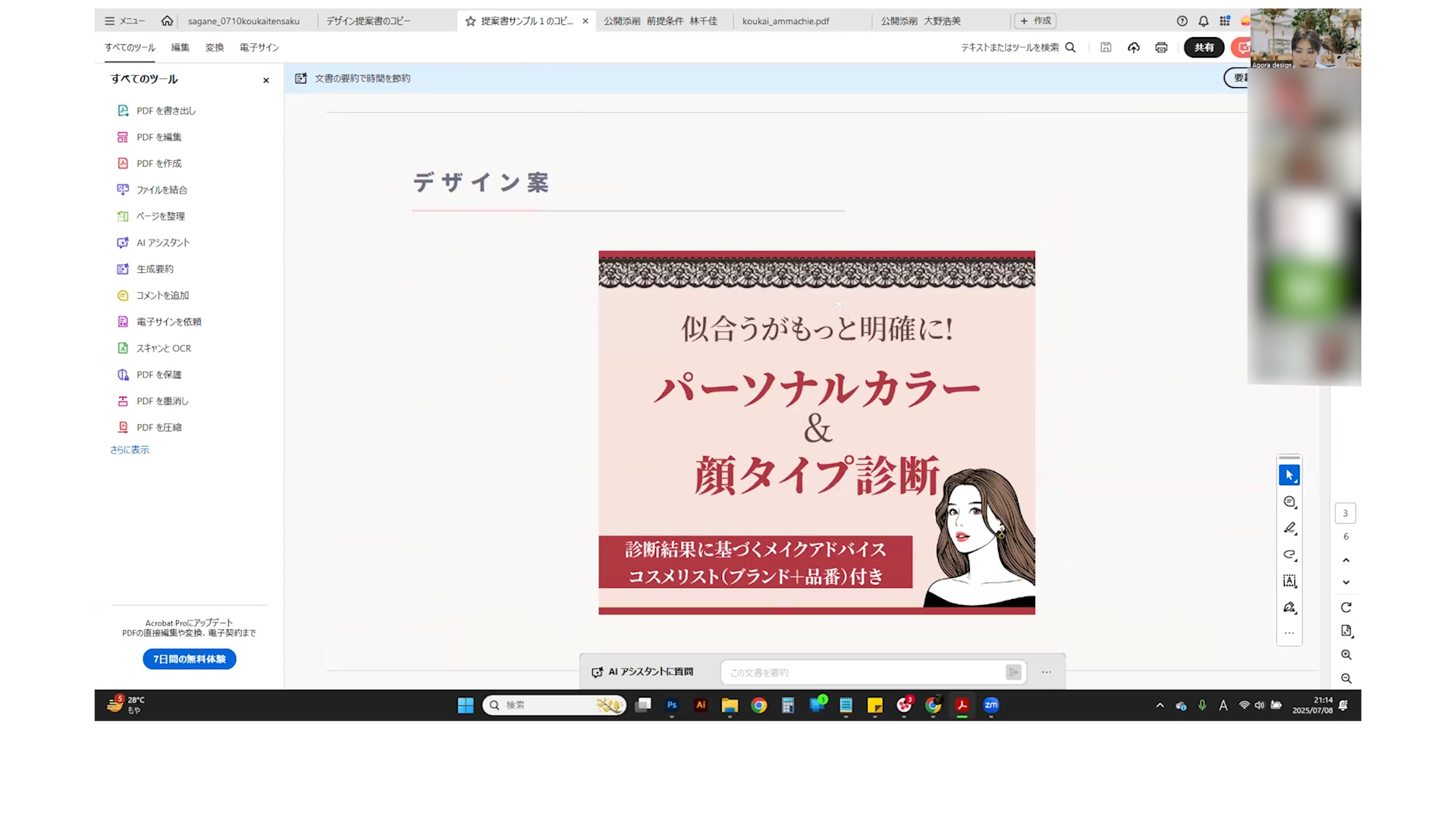Click the zoom in magnifier icon
This screenshot has height=819, width=1456.
tap(1346, 654)
